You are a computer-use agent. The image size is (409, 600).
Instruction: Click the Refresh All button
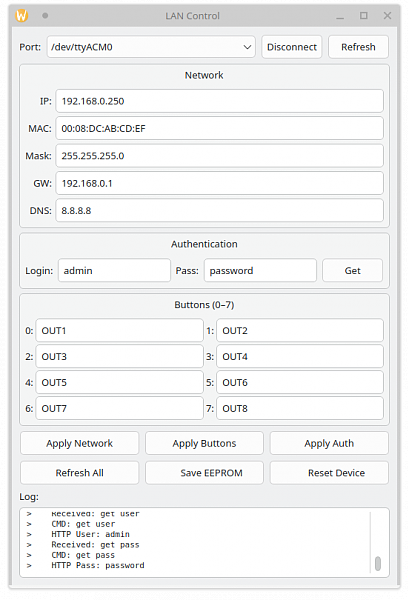(80, 473)
